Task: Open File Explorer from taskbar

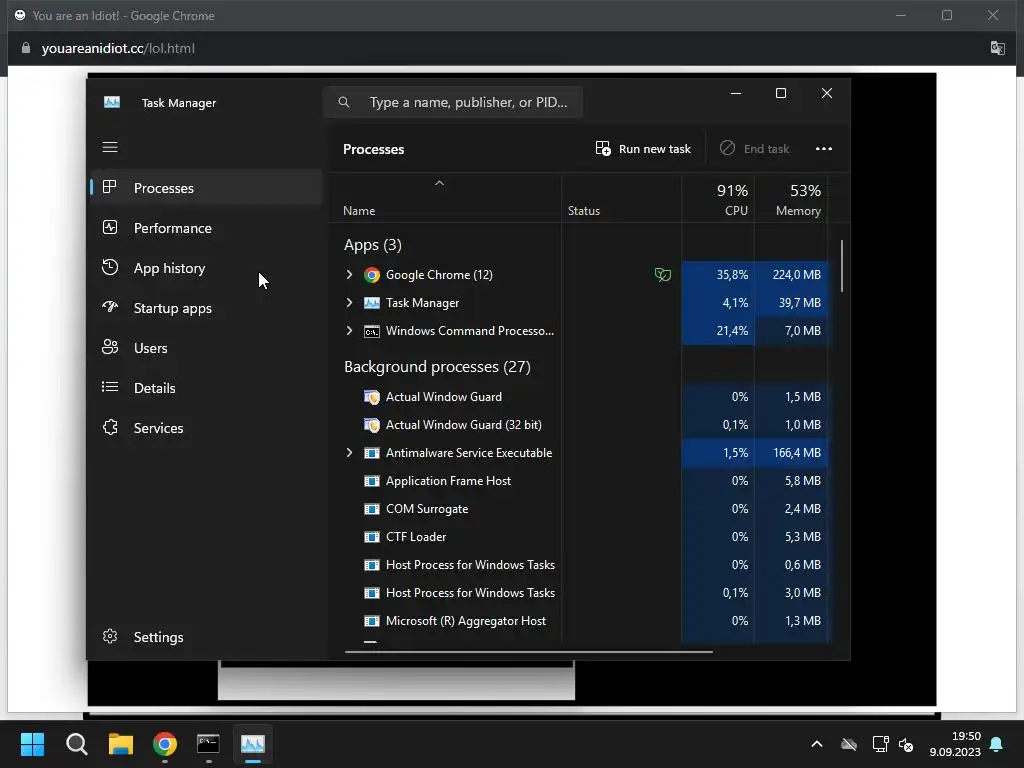Action: click(121, 744)
